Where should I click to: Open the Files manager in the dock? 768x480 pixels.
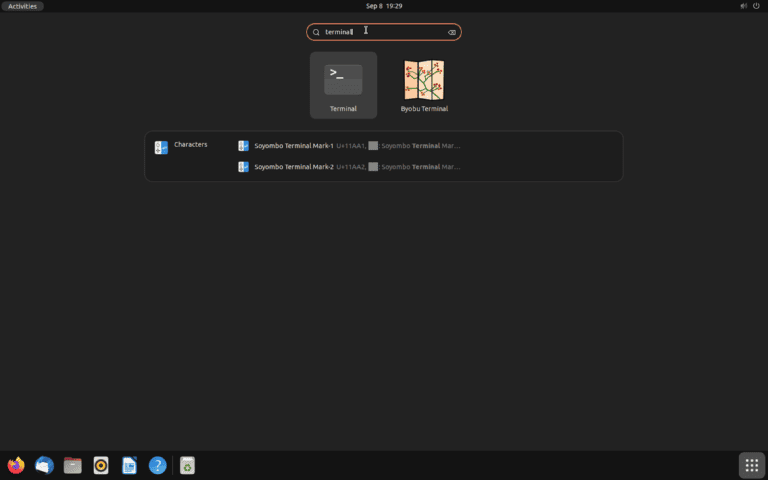tap(72, 465)
